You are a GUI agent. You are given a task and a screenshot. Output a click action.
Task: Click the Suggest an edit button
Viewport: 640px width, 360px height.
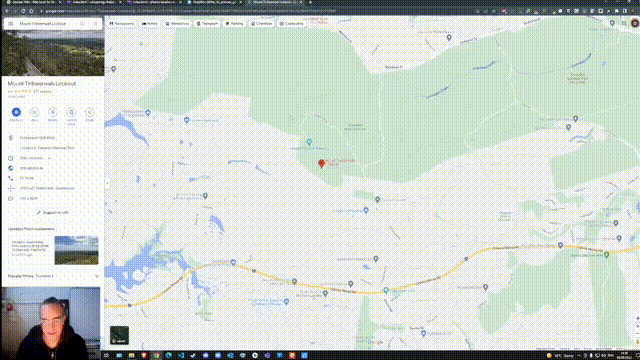(x=53, y=212)
